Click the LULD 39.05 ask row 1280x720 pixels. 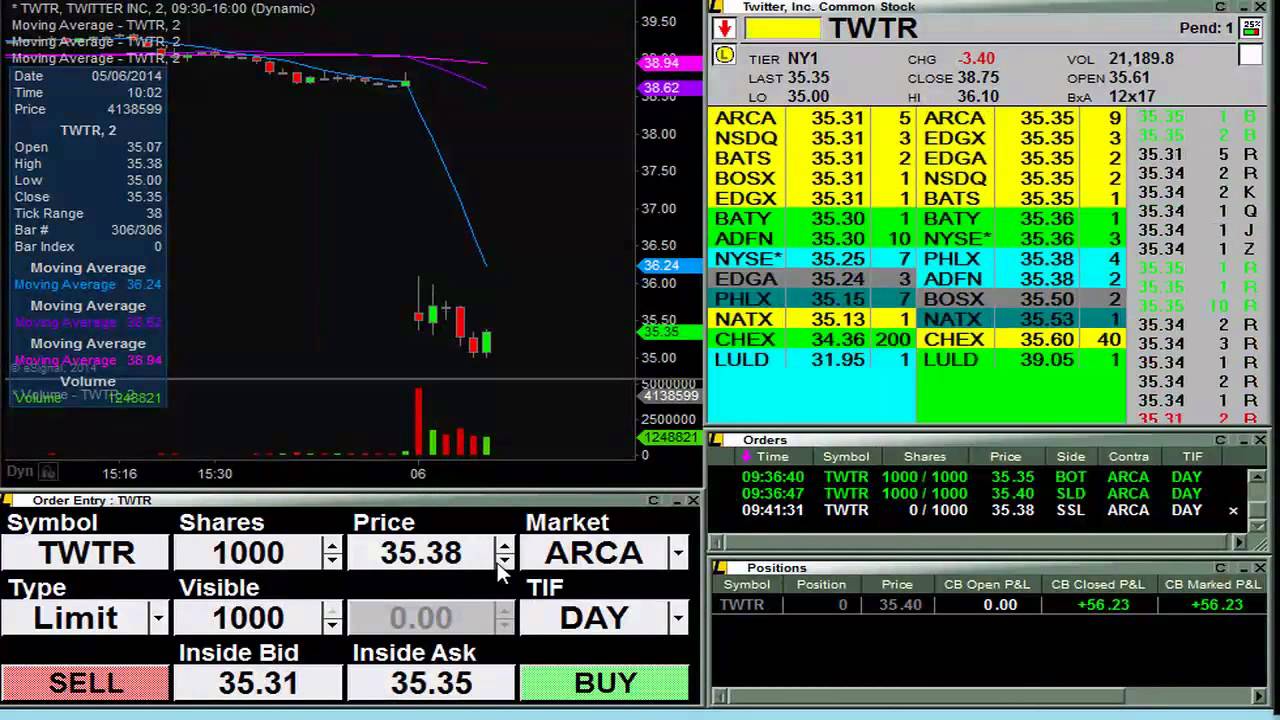coord(1021,360)
